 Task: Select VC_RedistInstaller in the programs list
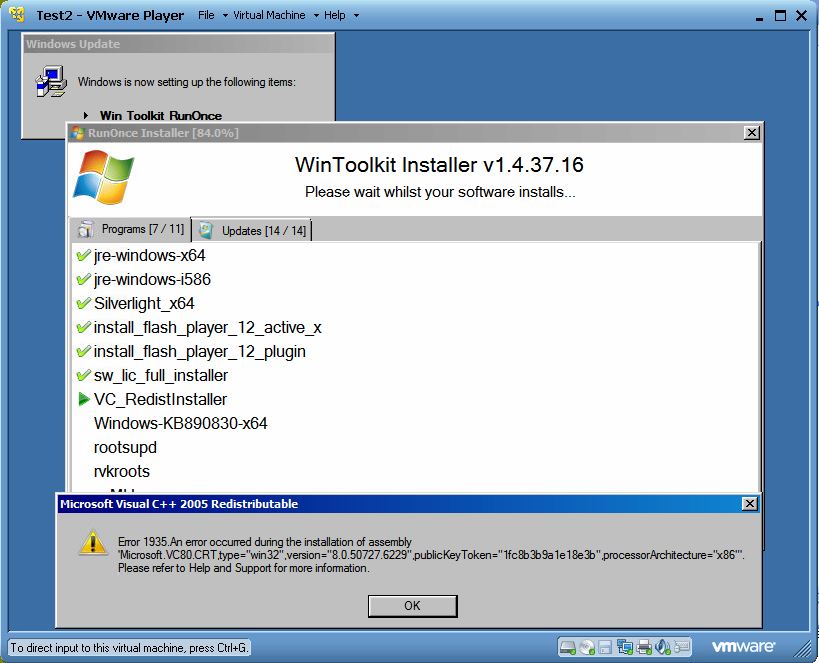pyautogui.click(x=160, y=399)
